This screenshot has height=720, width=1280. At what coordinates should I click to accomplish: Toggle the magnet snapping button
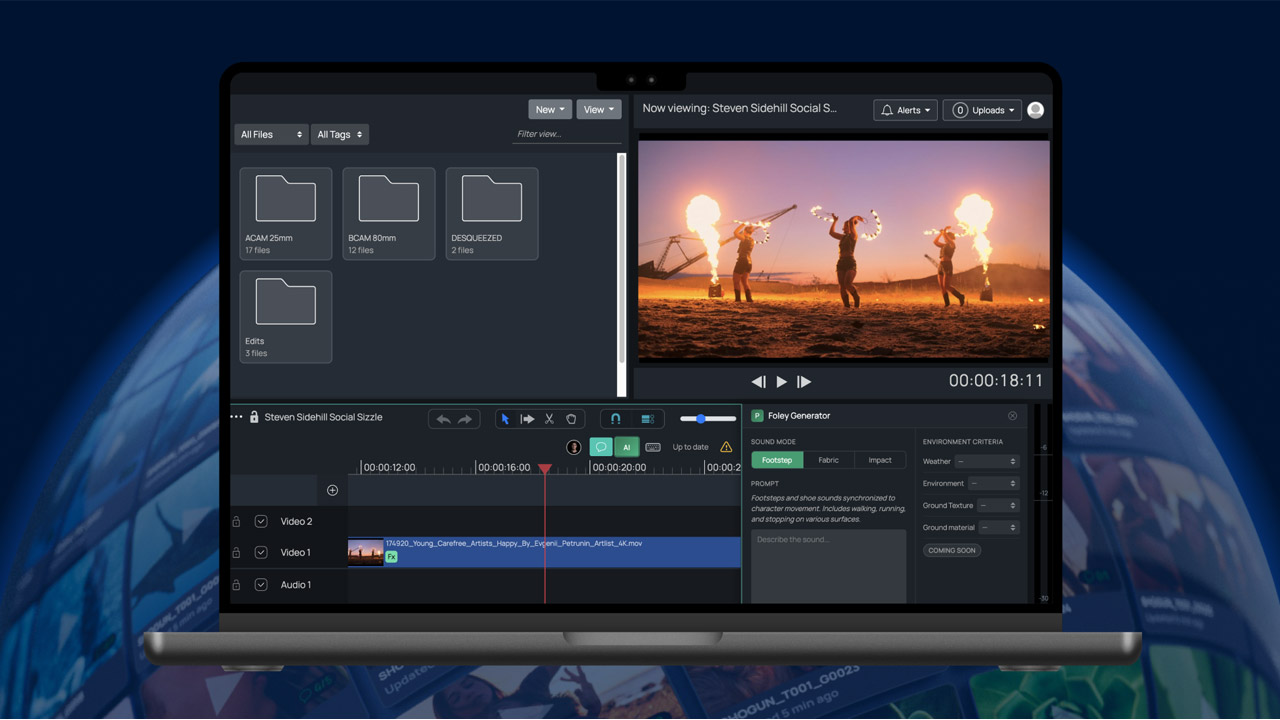coord(616,419)
